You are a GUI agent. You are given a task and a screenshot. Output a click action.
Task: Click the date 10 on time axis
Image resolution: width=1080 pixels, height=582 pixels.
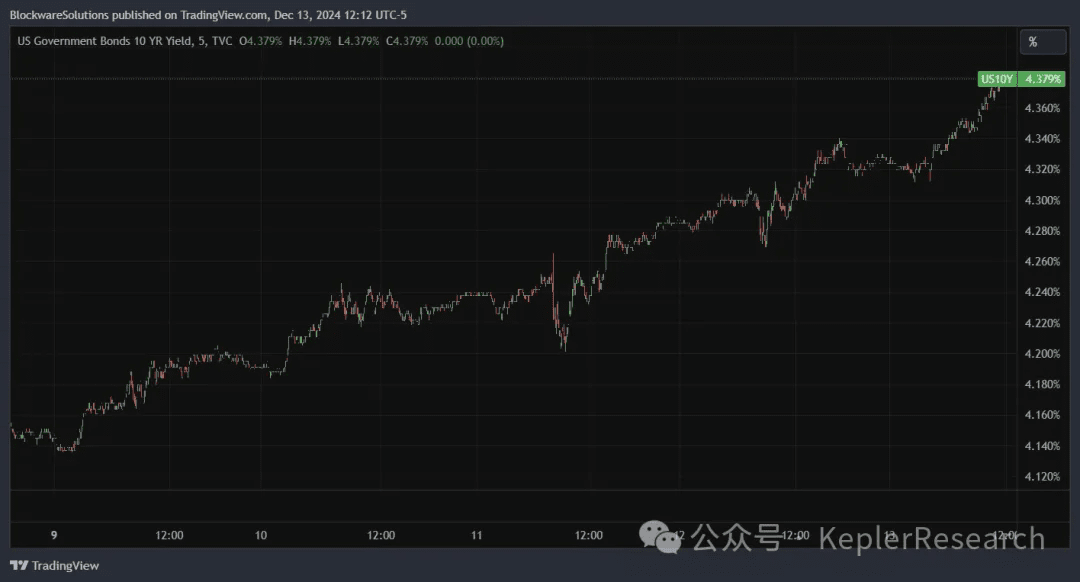261,535
